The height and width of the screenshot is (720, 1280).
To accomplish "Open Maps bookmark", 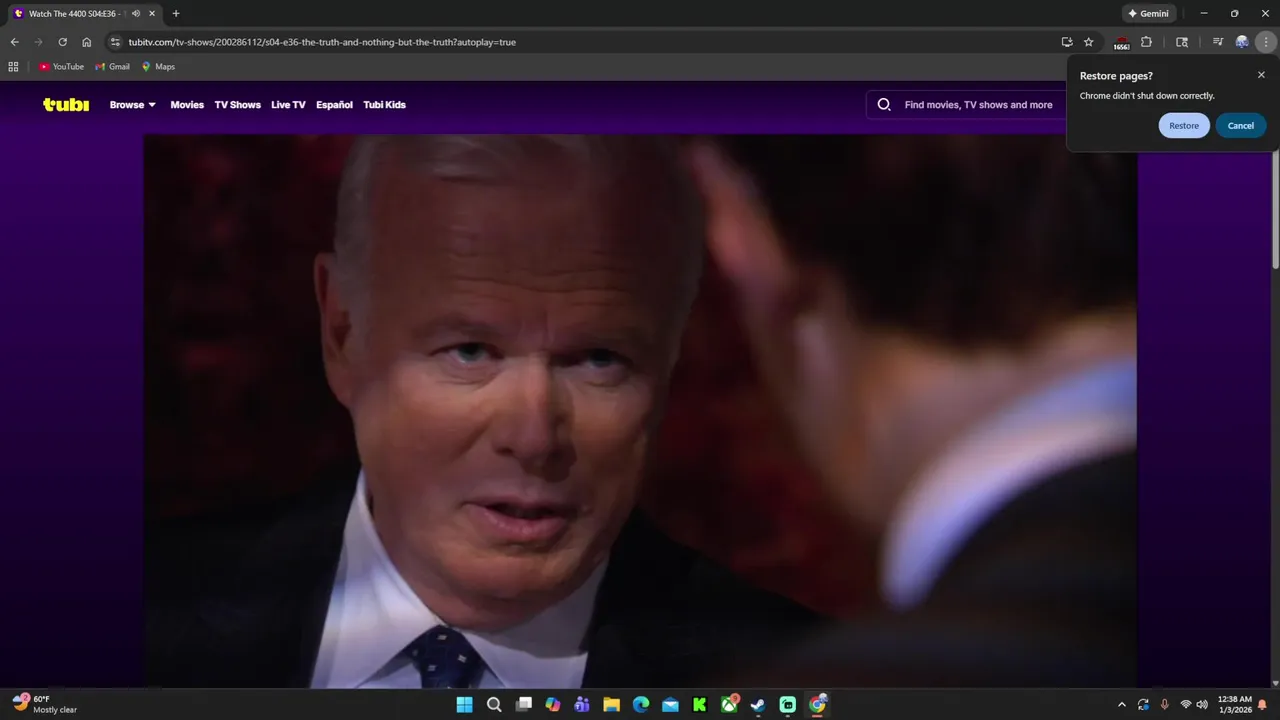I will pos(158,67).
